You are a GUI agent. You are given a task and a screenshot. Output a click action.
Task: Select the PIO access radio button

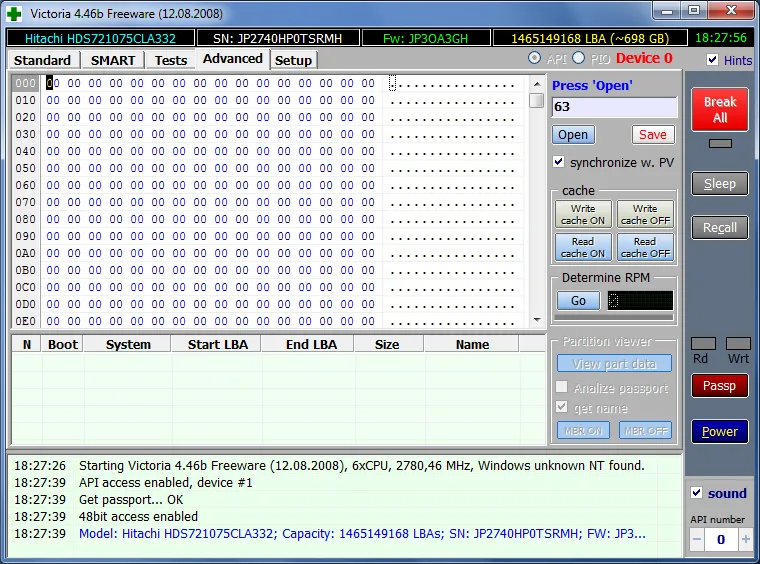(578, 58)
